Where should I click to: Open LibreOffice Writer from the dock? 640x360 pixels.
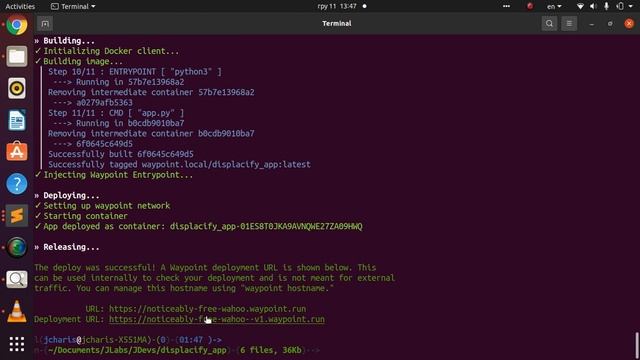[17, 120]
